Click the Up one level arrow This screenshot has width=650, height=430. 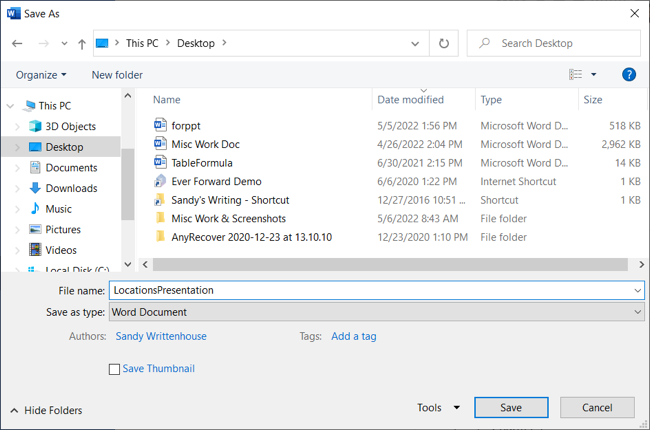[x=82, y=44]
